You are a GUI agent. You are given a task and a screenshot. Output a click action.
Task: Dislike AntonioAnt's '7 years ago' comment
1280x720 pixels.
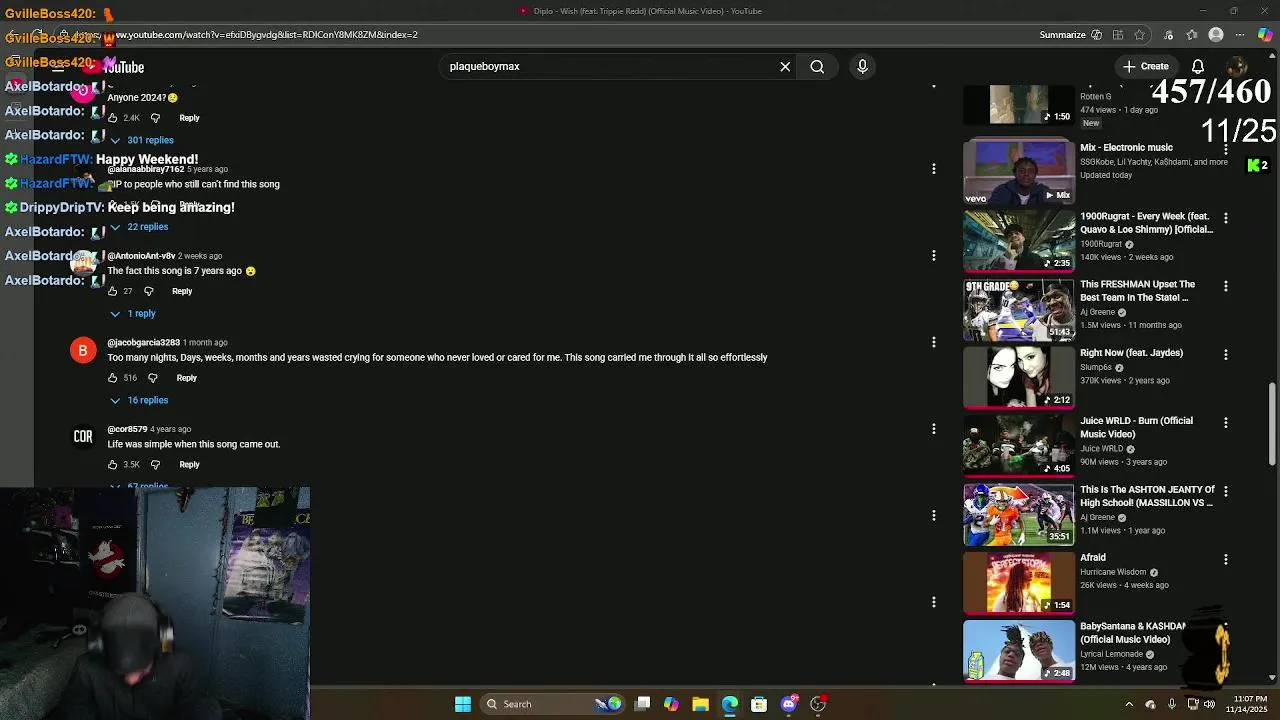(148, 291)
